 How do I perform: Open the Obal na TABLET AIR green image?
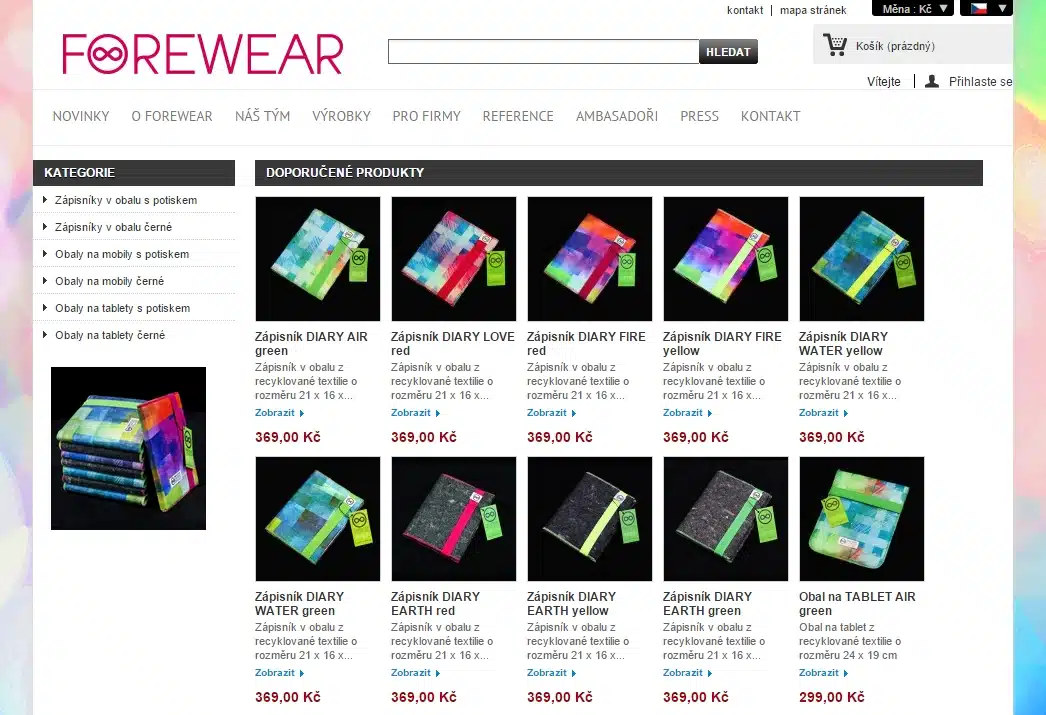(861, 519)
